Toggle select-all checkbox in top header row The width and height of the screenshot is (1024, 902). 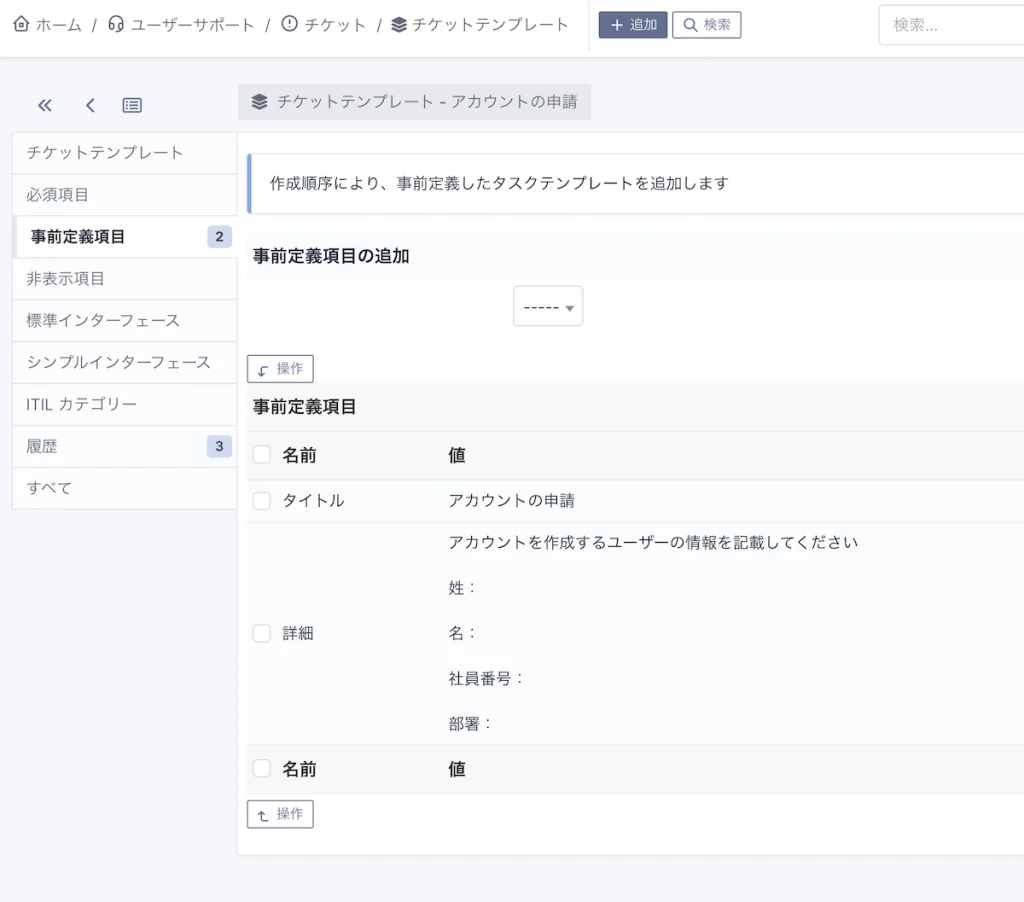[x=262, y=455]
